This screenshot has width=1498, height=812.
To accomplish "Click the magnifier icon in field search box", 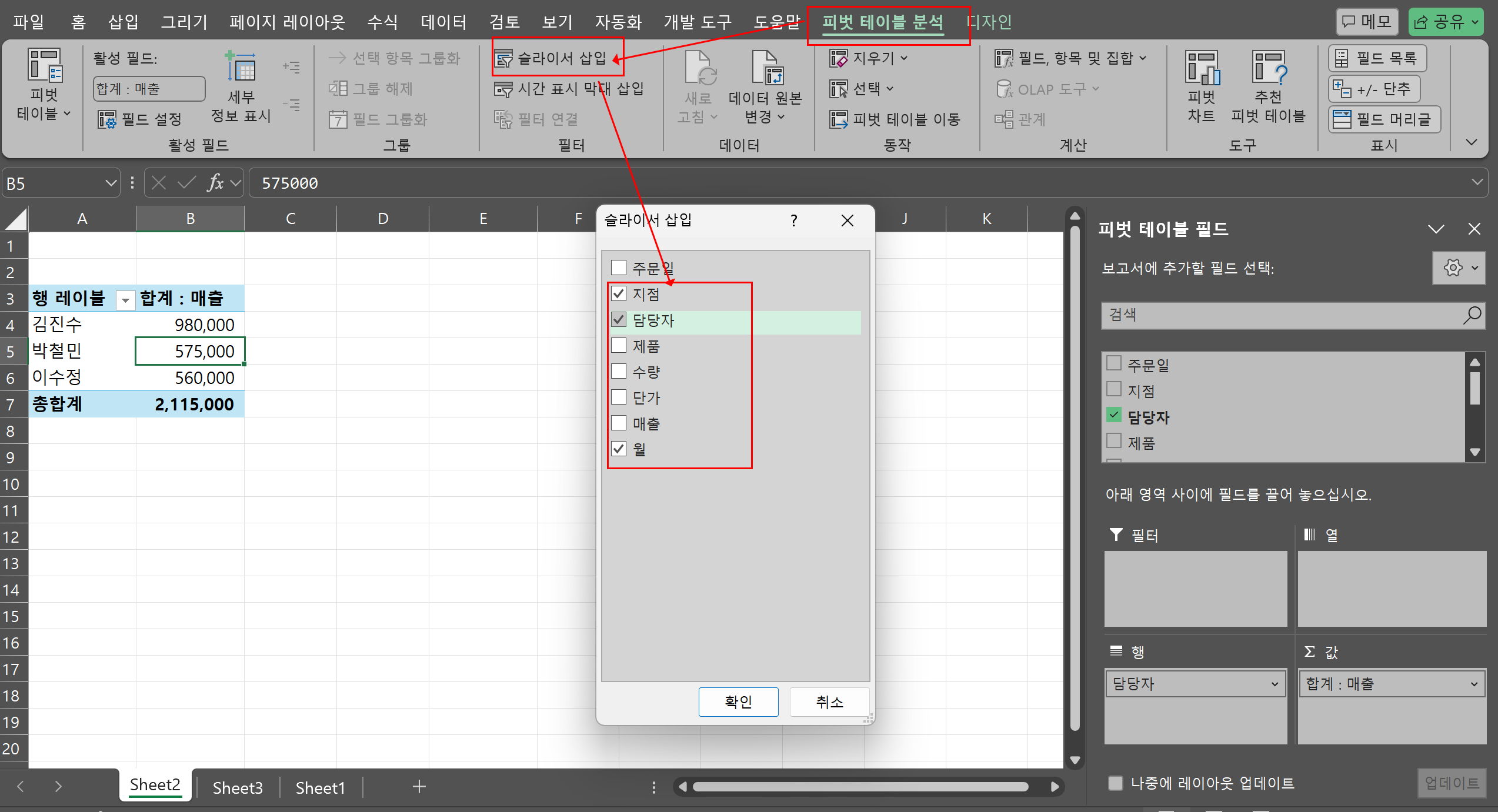I will 1471,316.
